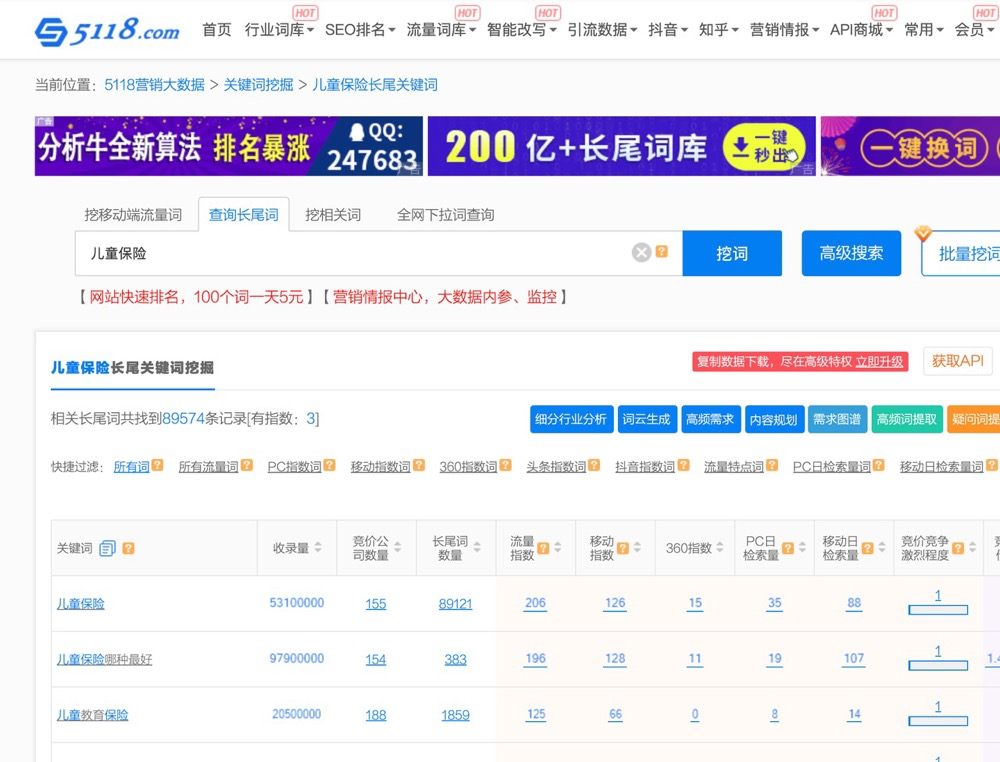This screenshot has height=762, width=1000.
Task: Expand the SEO排名 menu
Action: click(360, 30)
